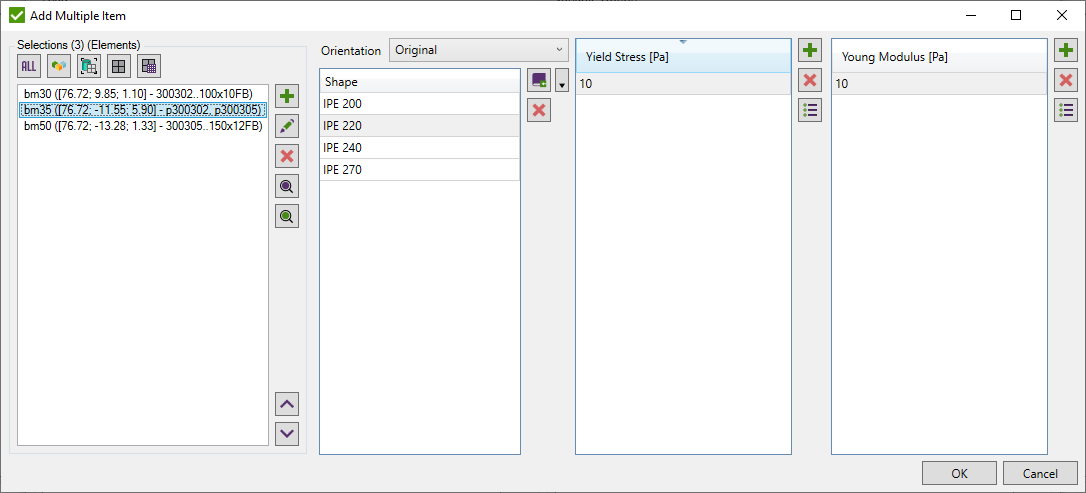
Task: Sort by Yield Stress [Pa] column header
Action: click(683, 57)
